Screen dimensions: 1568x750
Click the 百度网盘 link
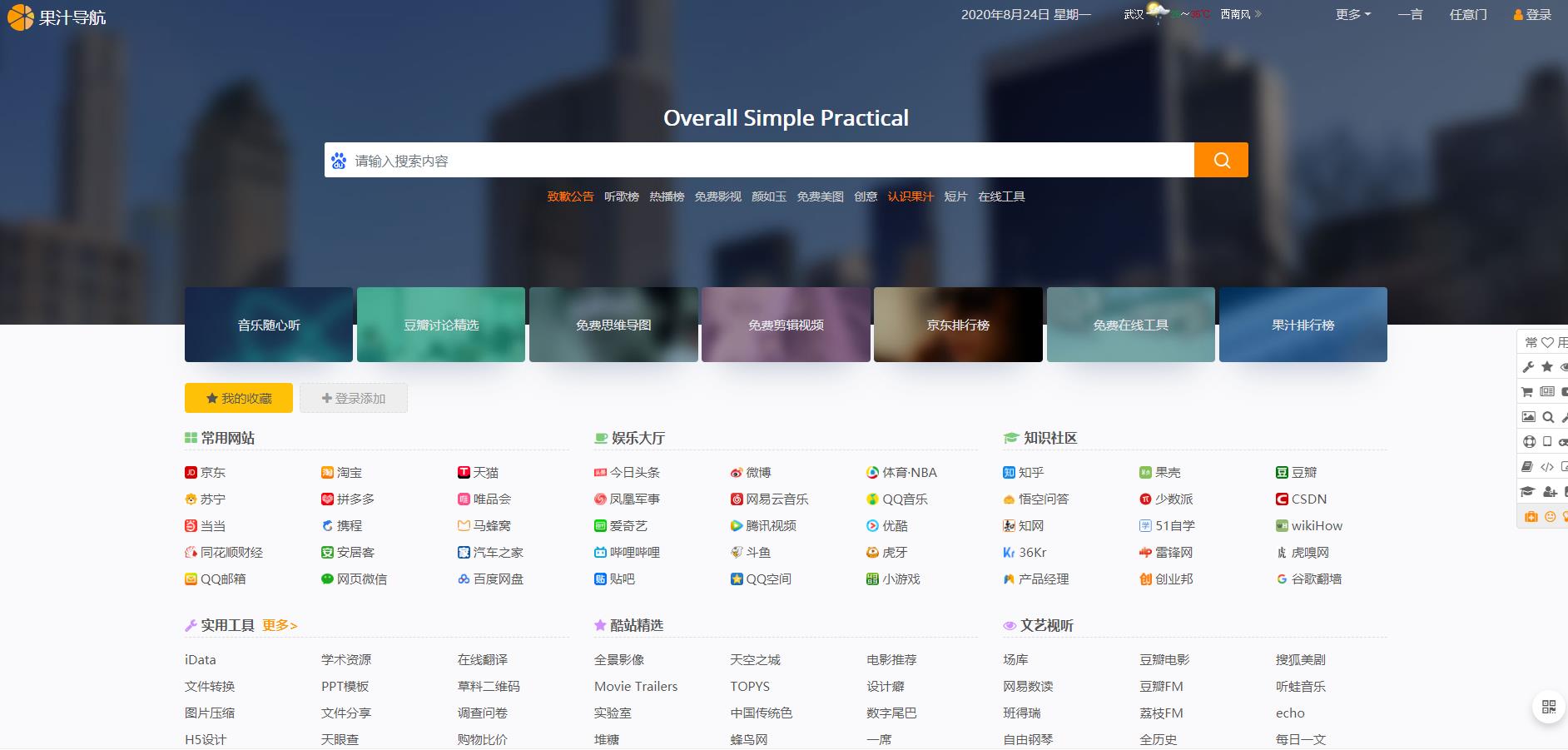click(x=490, y=579)
